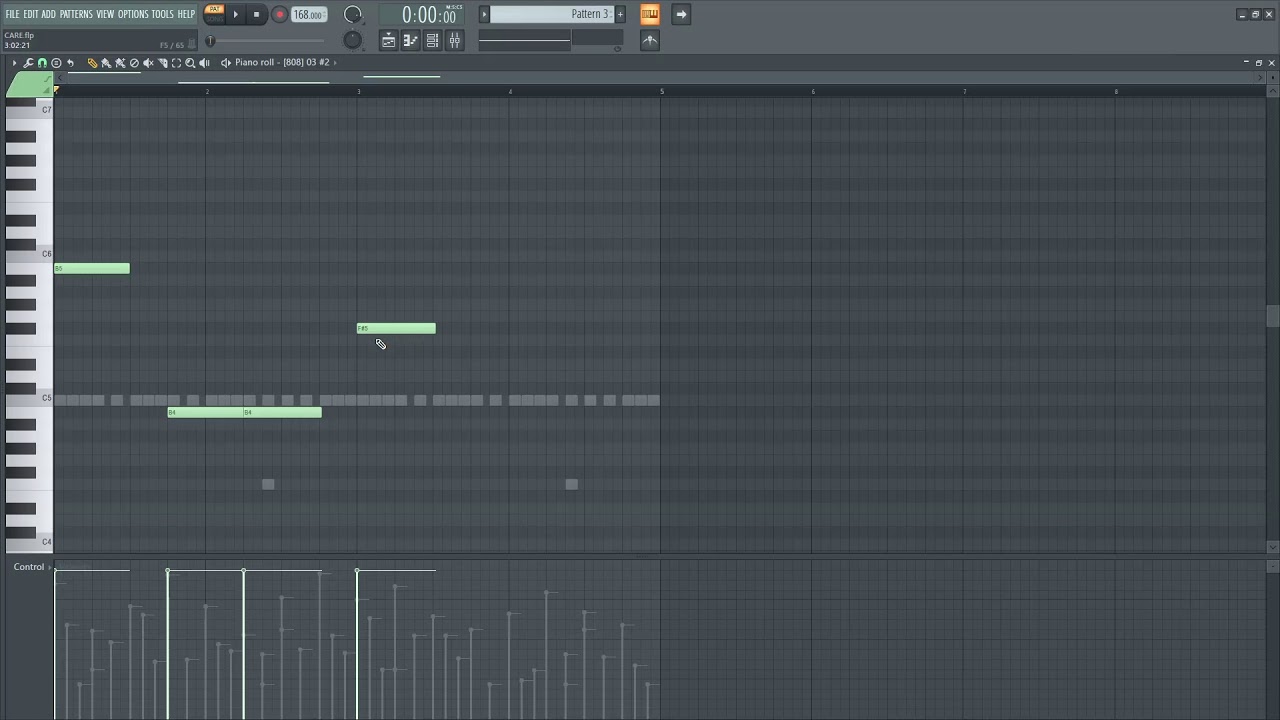Toggle the snap magnet in piano roll
Image resolution: width=1280 pixels, height=720 pixels.
click(x=42, y=63)
